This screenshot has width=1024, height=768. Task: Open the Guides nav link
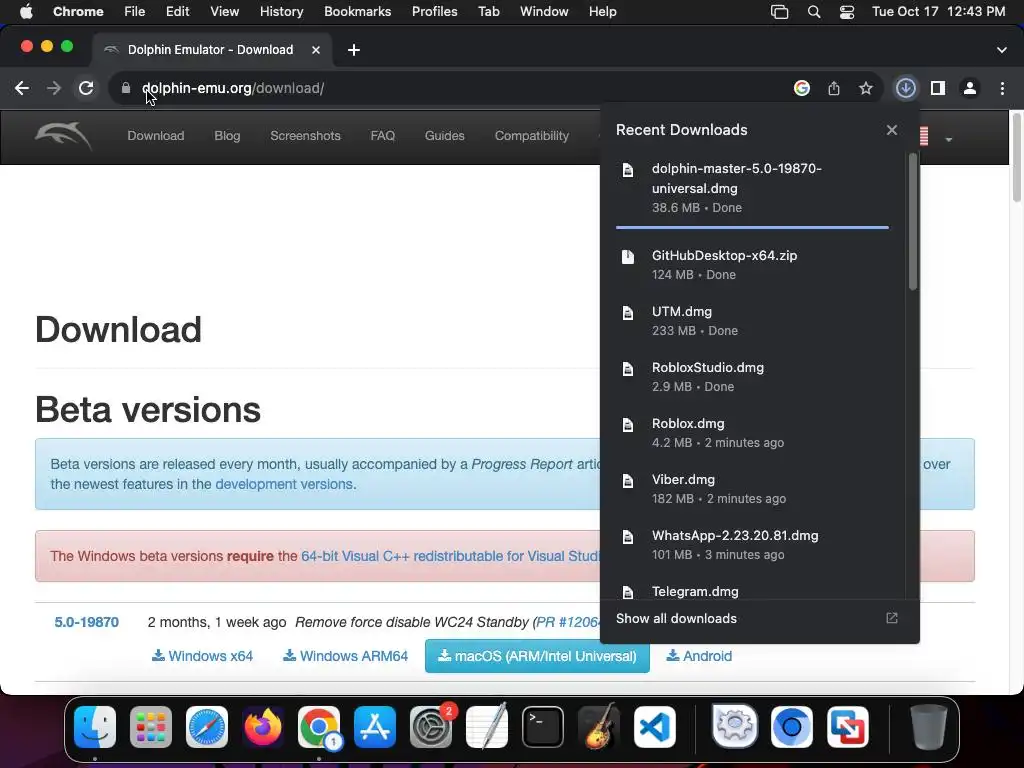(x=445, y=136)
